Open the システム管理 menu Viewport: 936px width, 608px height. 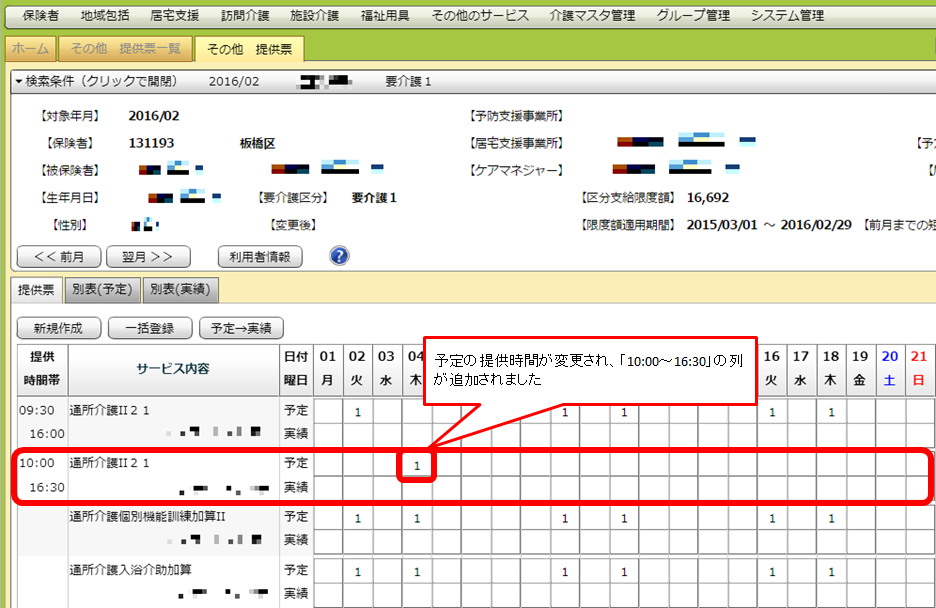[787, 16]
